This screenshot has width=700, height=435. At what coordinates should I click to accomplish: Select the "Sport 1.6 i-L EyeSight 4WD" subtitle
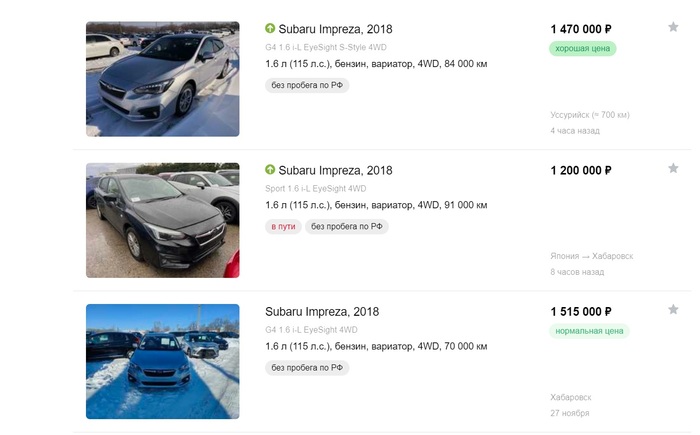click(x=316, y=188)
